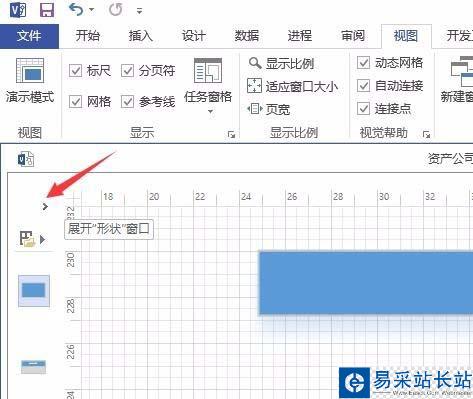Click the 新建窗口 icon
This screenshot has width=473, height=399.
[462, 72]
